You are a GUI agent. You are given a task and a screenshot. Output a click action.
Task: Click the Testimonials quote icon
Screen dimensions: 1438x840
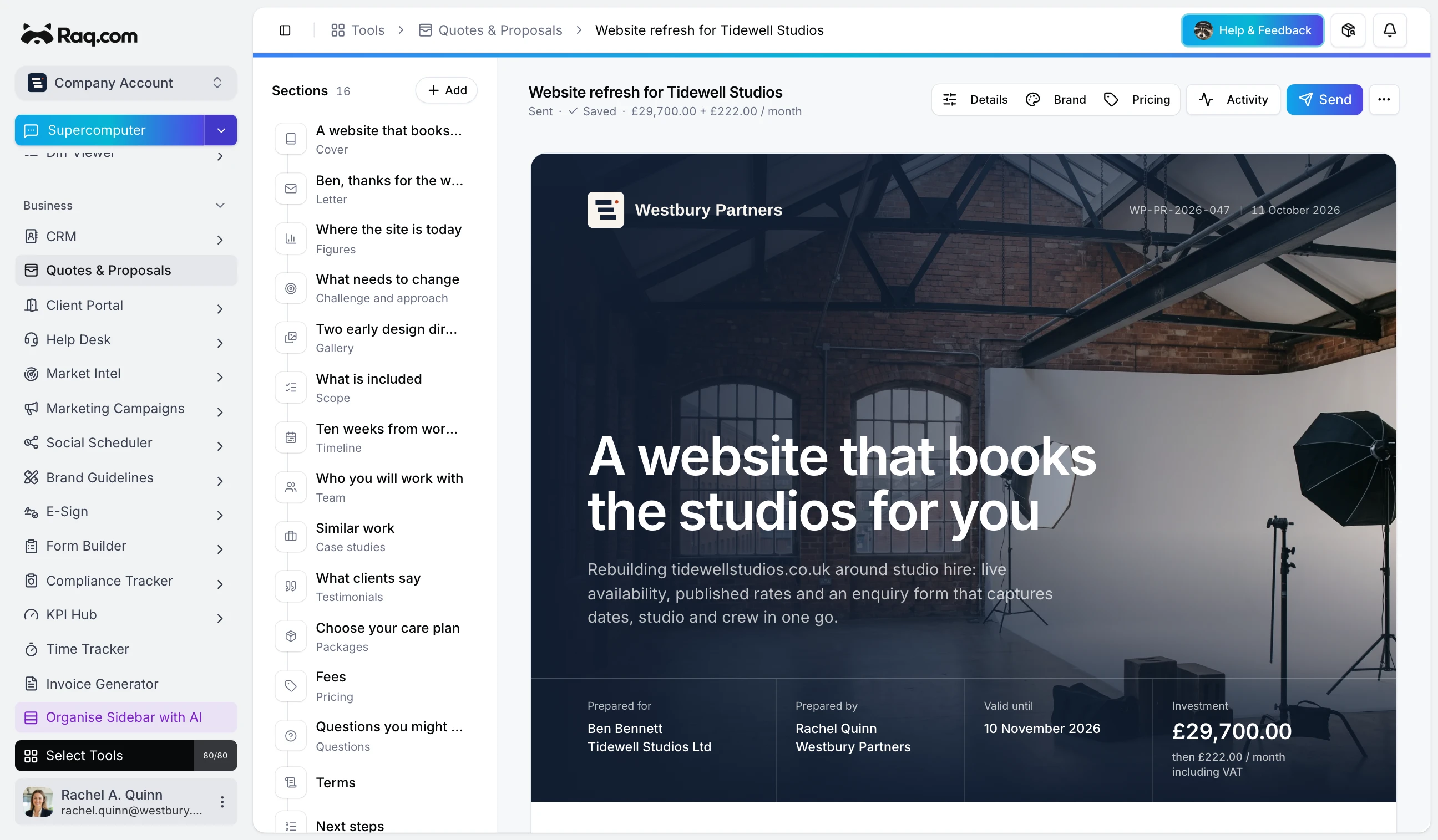(291, 586)
